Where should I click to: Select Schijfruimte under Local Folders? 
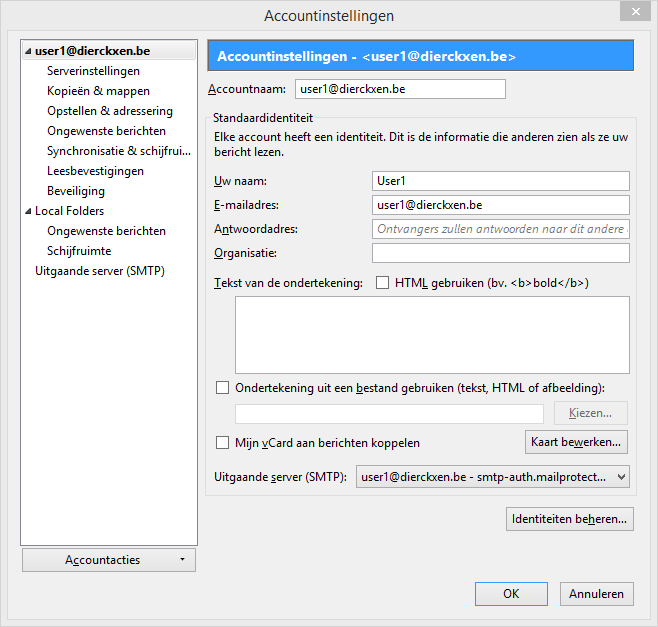79,251
